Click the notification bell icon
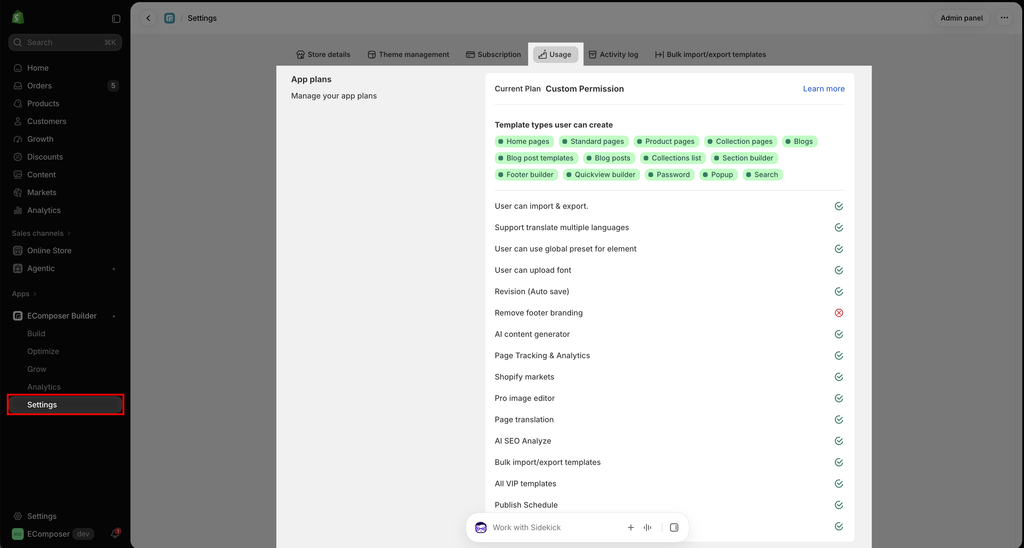Screen dimensions: 1024x548 [x=116, y=534]
